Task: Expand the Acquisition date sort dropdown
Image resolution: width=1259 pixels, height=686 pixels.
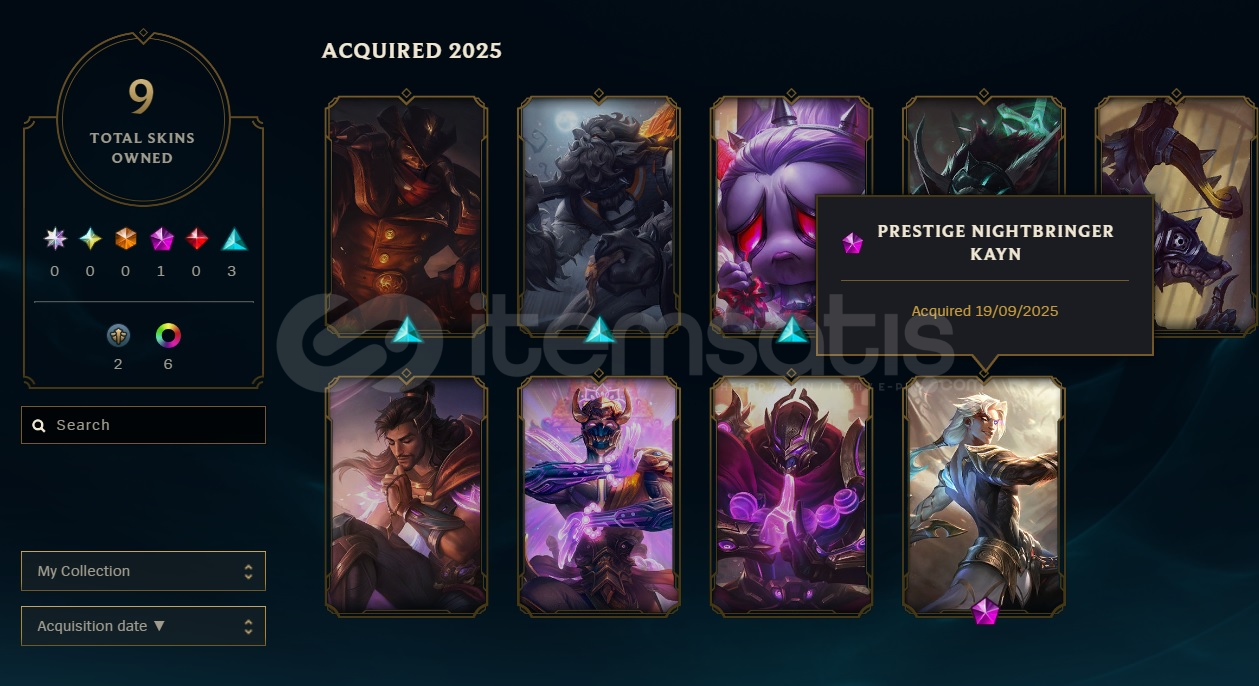Action: (143, 626)
